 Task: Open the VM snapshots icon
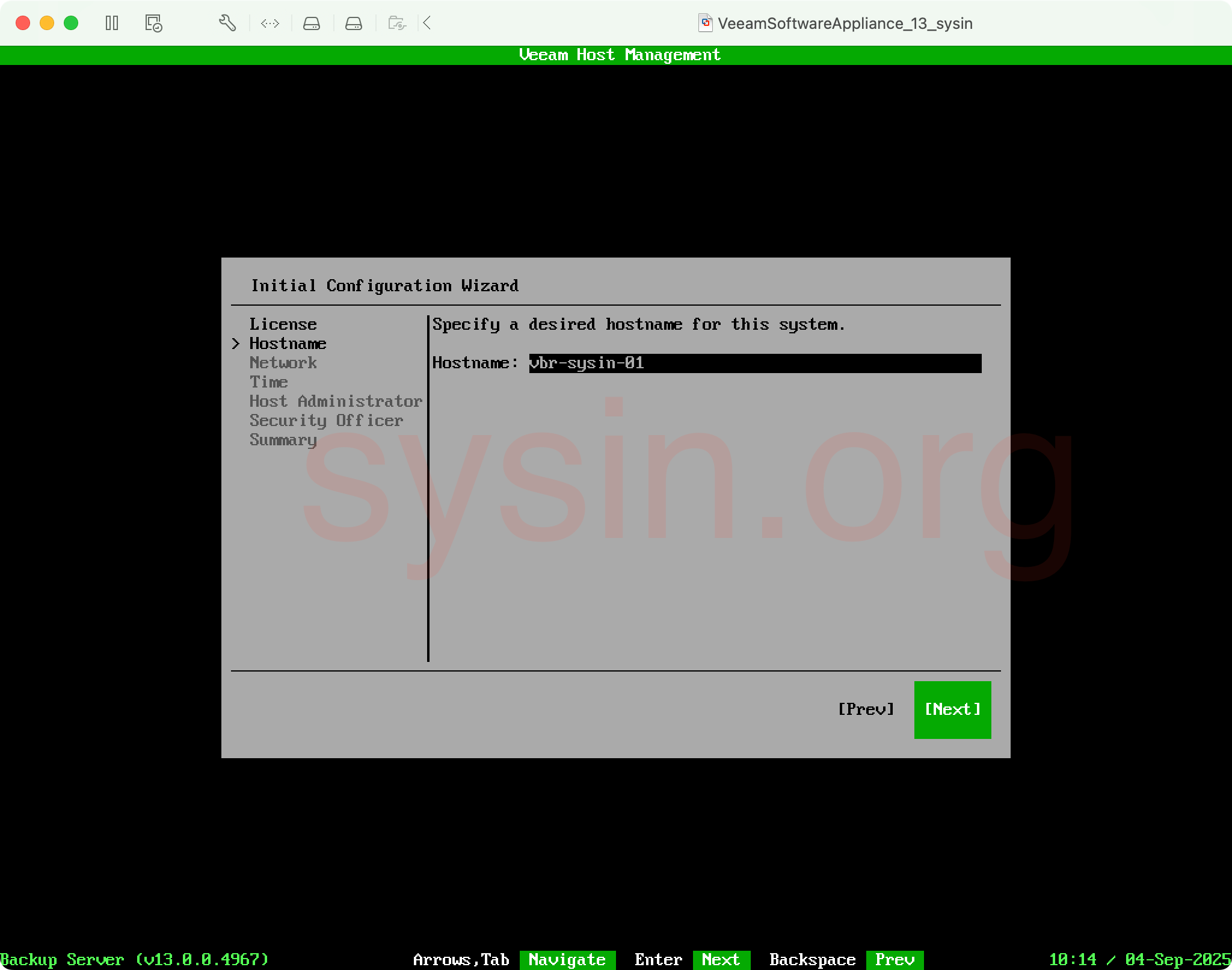153,23
